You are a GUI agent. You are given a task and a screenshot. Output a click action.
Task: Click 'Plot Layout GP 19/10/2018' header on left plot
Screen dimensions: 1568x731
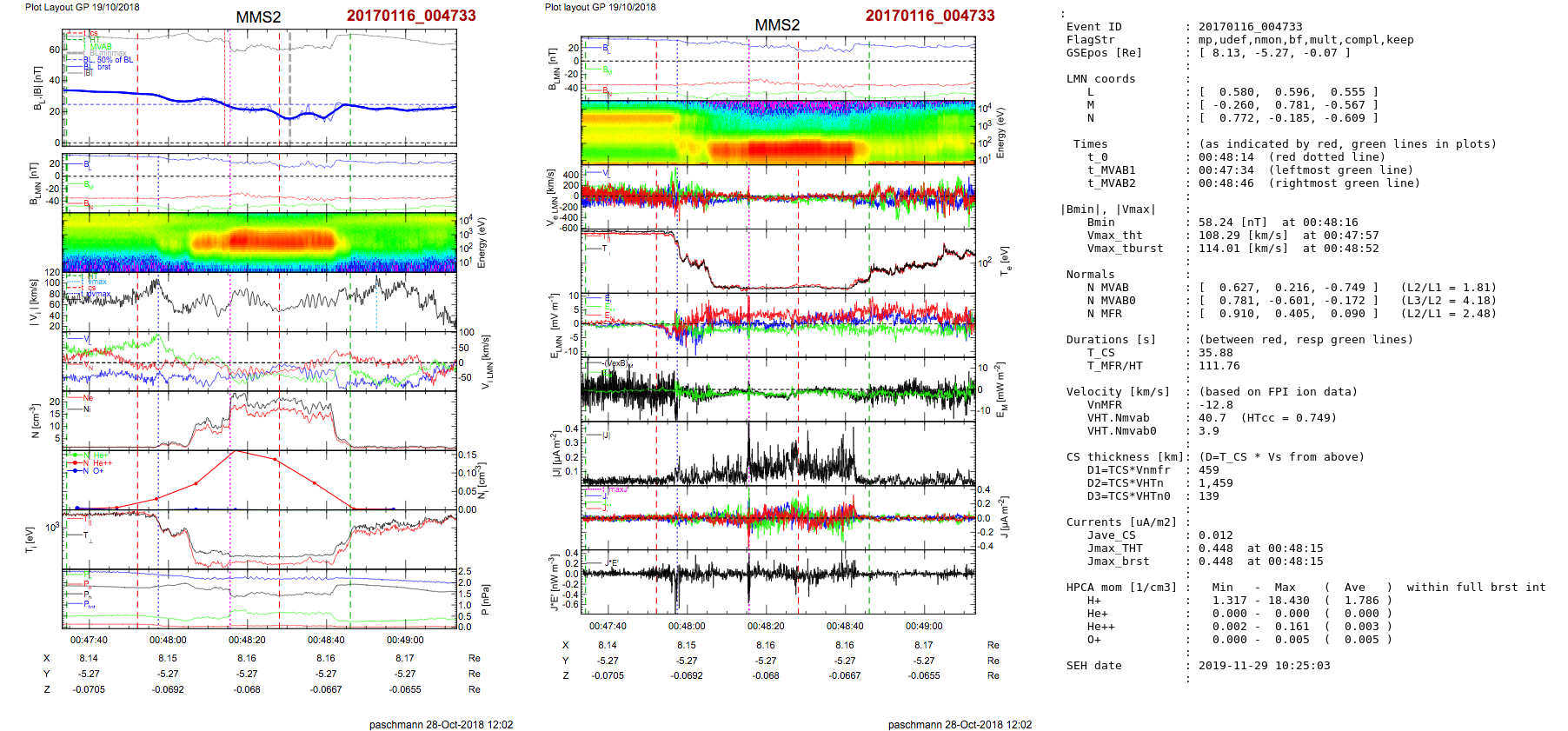[x=82, y=7]
